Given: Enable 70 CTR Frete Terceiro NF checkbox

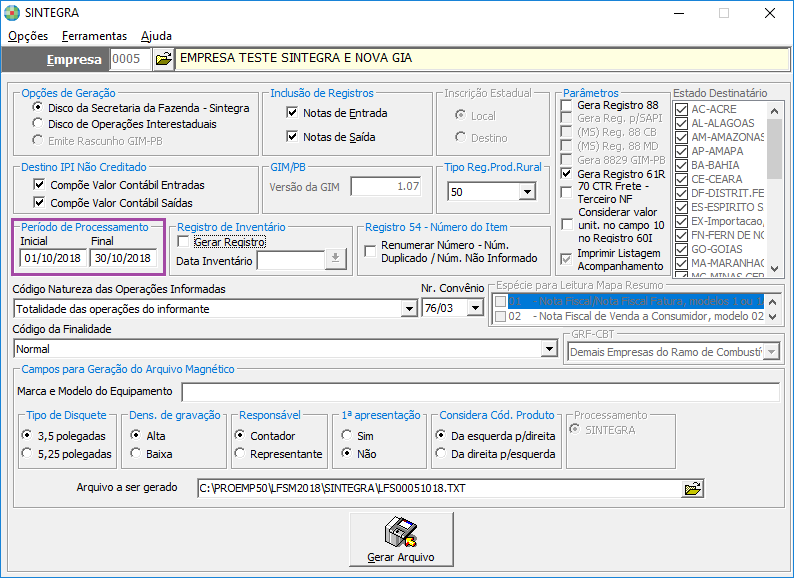Looking at the screenshot, I should [x=567, y=192].
